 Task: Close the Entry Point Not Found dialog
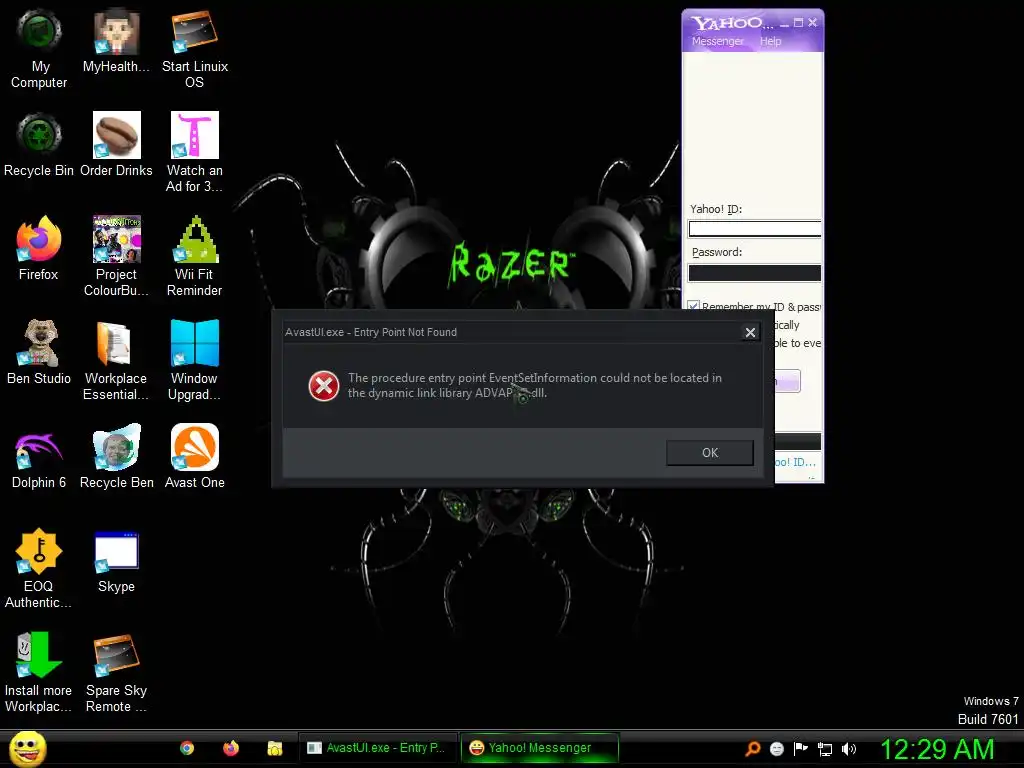[x=750, y=332]
